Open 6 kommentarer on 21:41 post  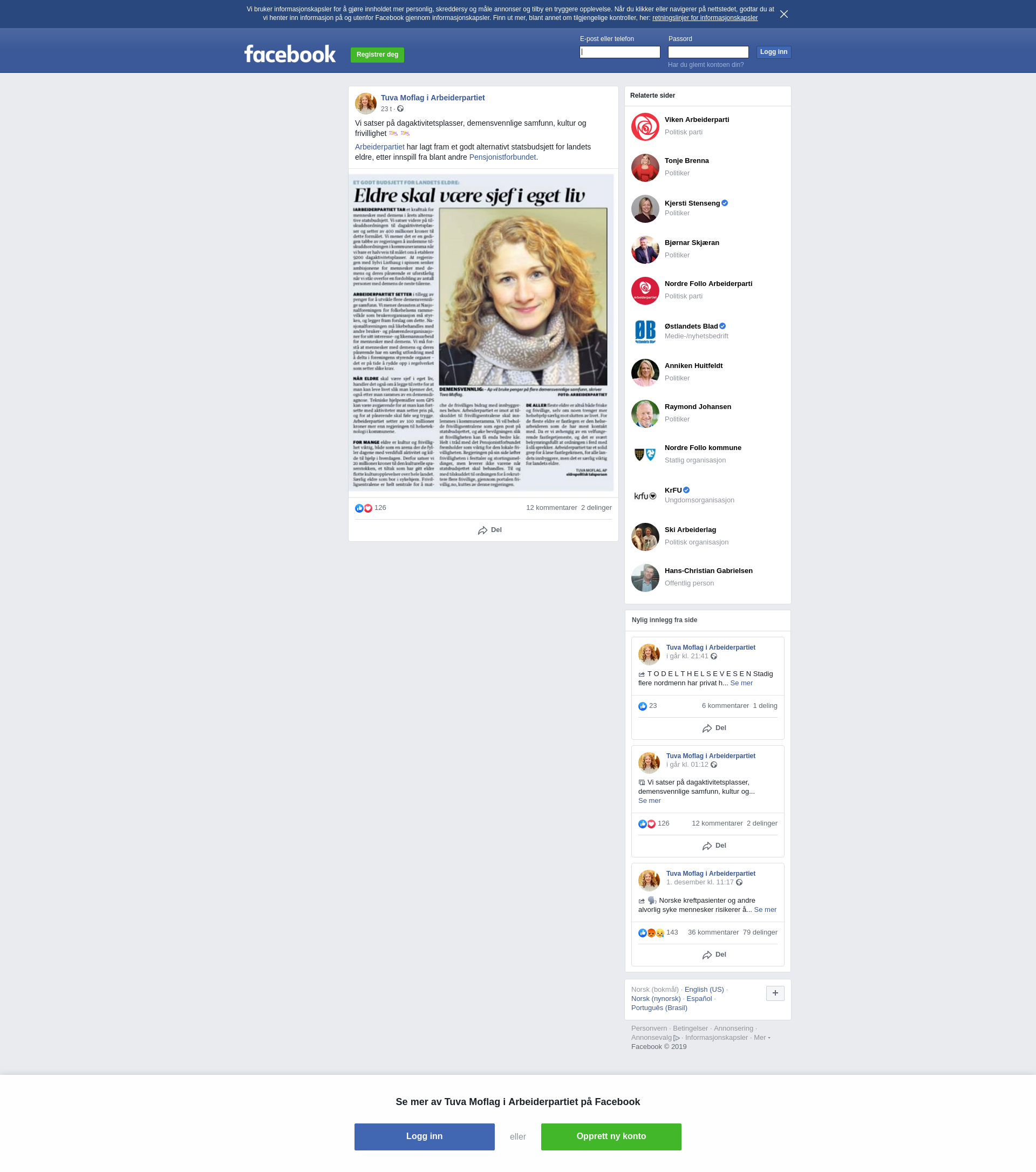point(725,706)
